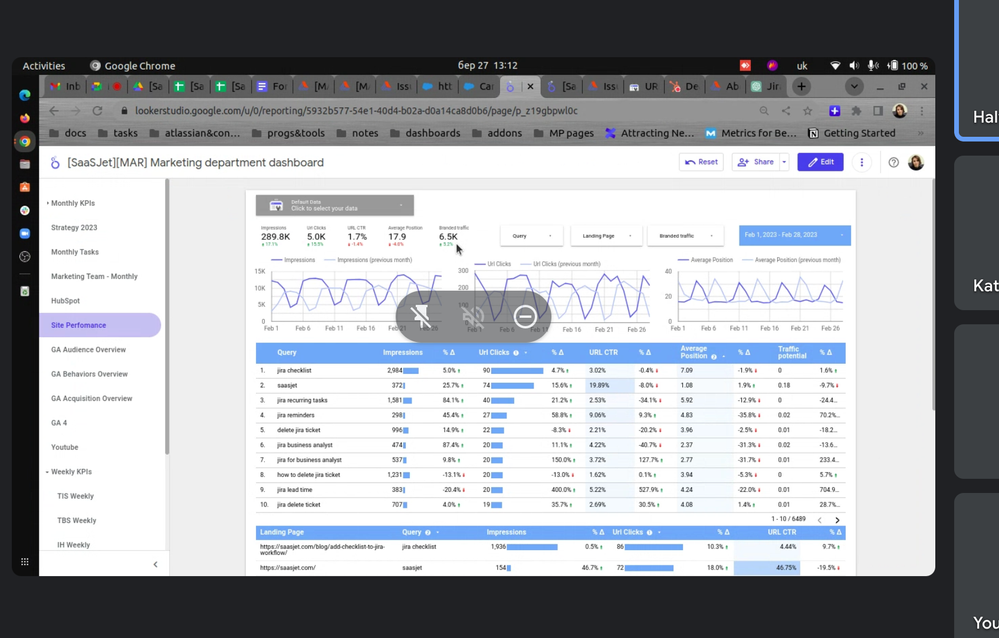Viewport: 999px width, 638px height.
Task: Click the info icon next to Url Clicks
Action: point(516,352)
